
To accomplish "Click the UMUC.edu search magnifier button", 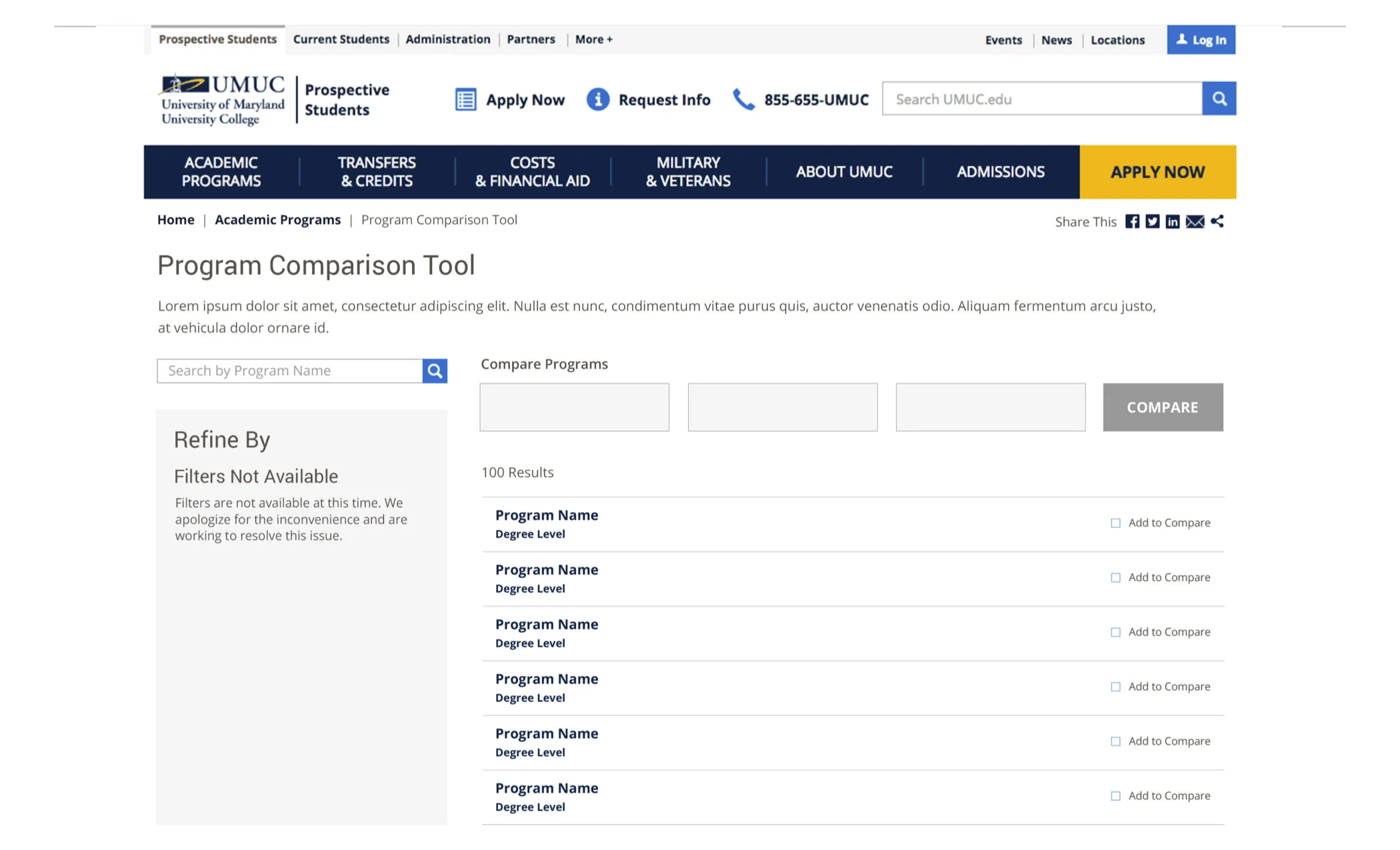I will [1219, 99].
